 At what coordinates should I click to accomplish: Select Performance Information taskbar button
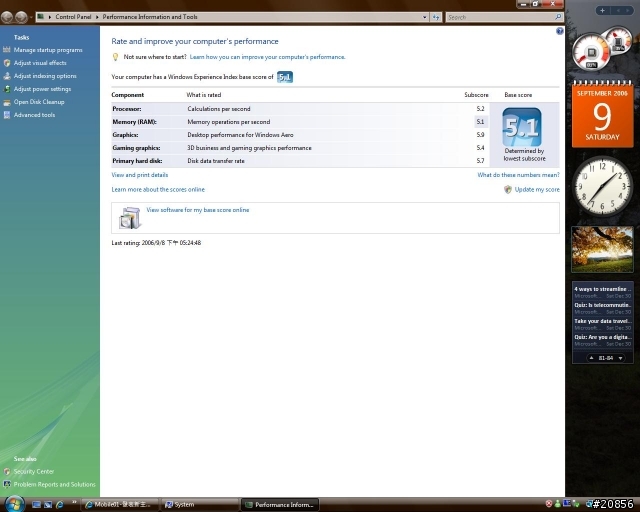[280, 505]
